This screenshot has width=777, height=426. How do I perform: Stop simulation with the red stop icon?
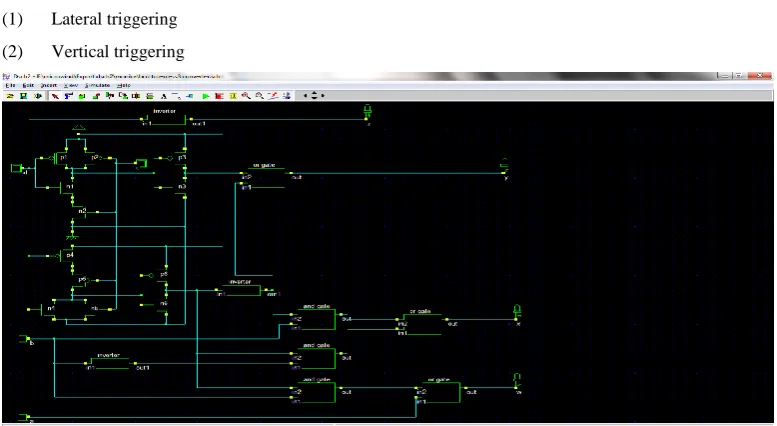pos(219,96)
